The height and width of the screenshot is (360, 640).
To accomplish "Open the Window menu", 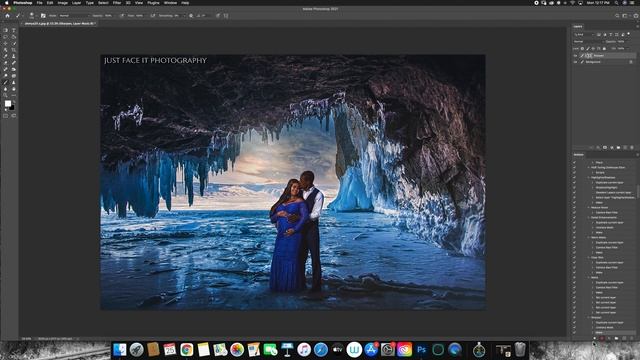I will point(170,2).
